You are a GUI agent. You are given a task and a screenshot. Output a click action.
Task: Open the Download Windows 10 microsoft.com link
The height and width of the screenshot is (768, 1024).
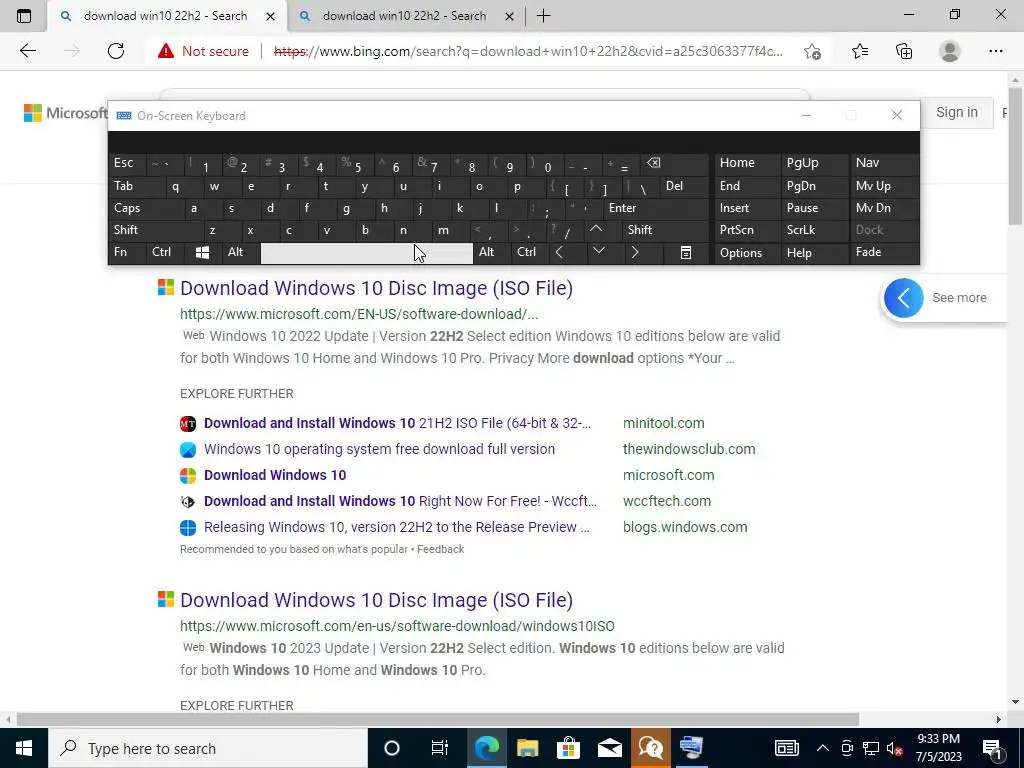[275, 475]
